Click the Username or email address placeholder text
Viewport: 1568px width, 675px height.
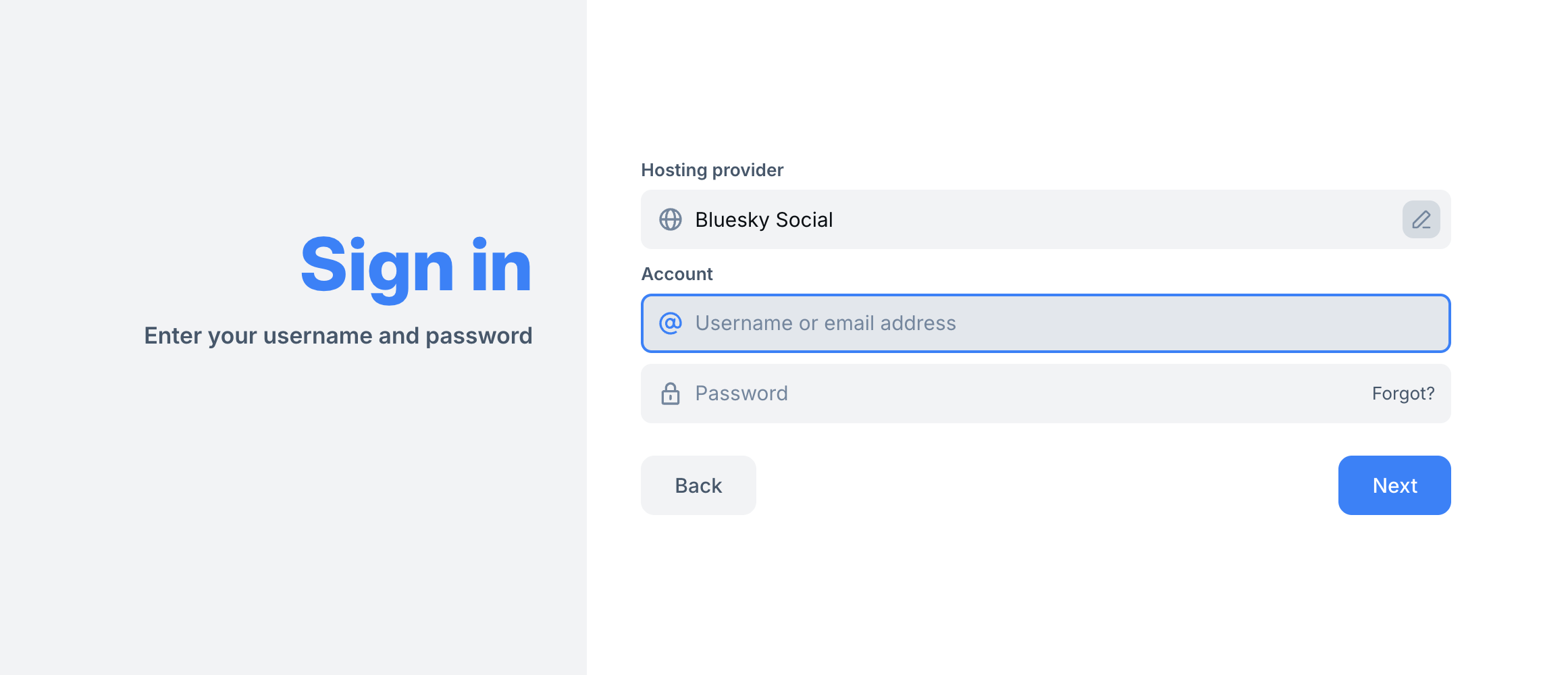[825, 323]
